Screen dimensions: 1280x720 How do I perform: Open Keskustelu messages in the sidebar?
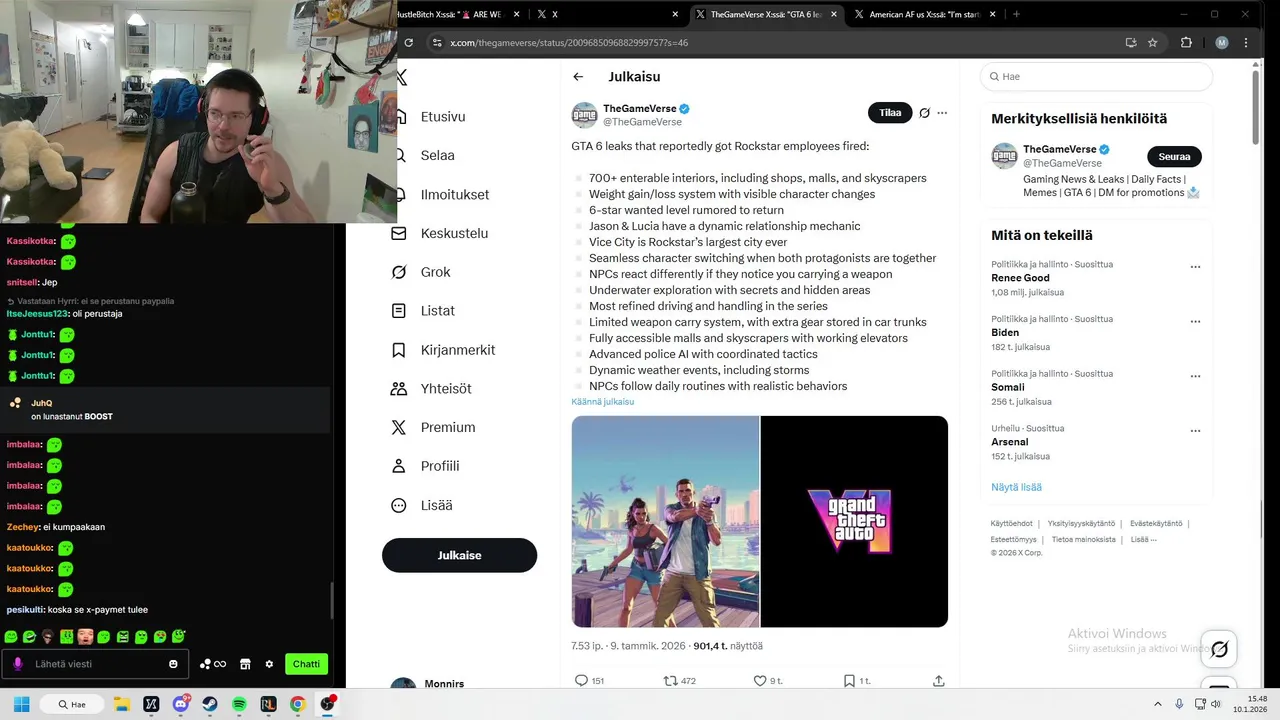(454, 233)
